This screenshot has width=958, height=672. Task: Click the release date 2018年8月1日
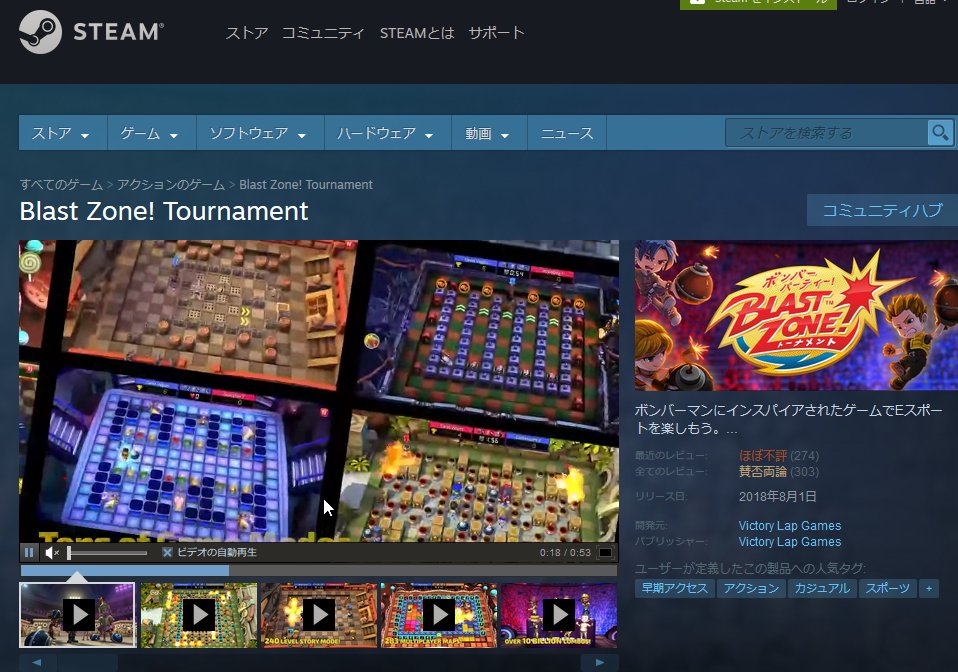tap(777, 496)
